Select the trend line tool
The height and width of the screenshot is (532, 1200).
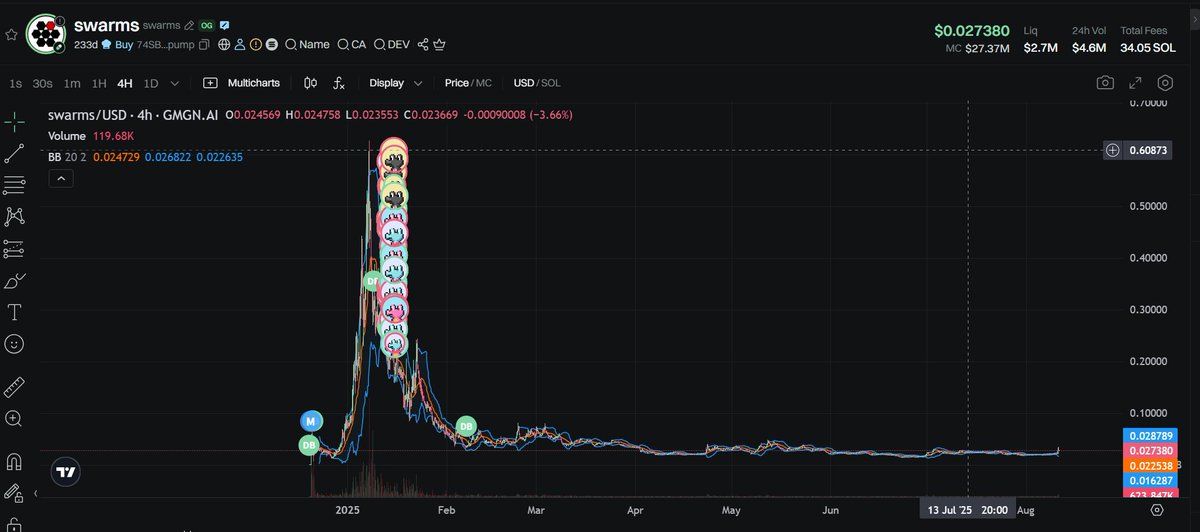click(x=14, y=153)
